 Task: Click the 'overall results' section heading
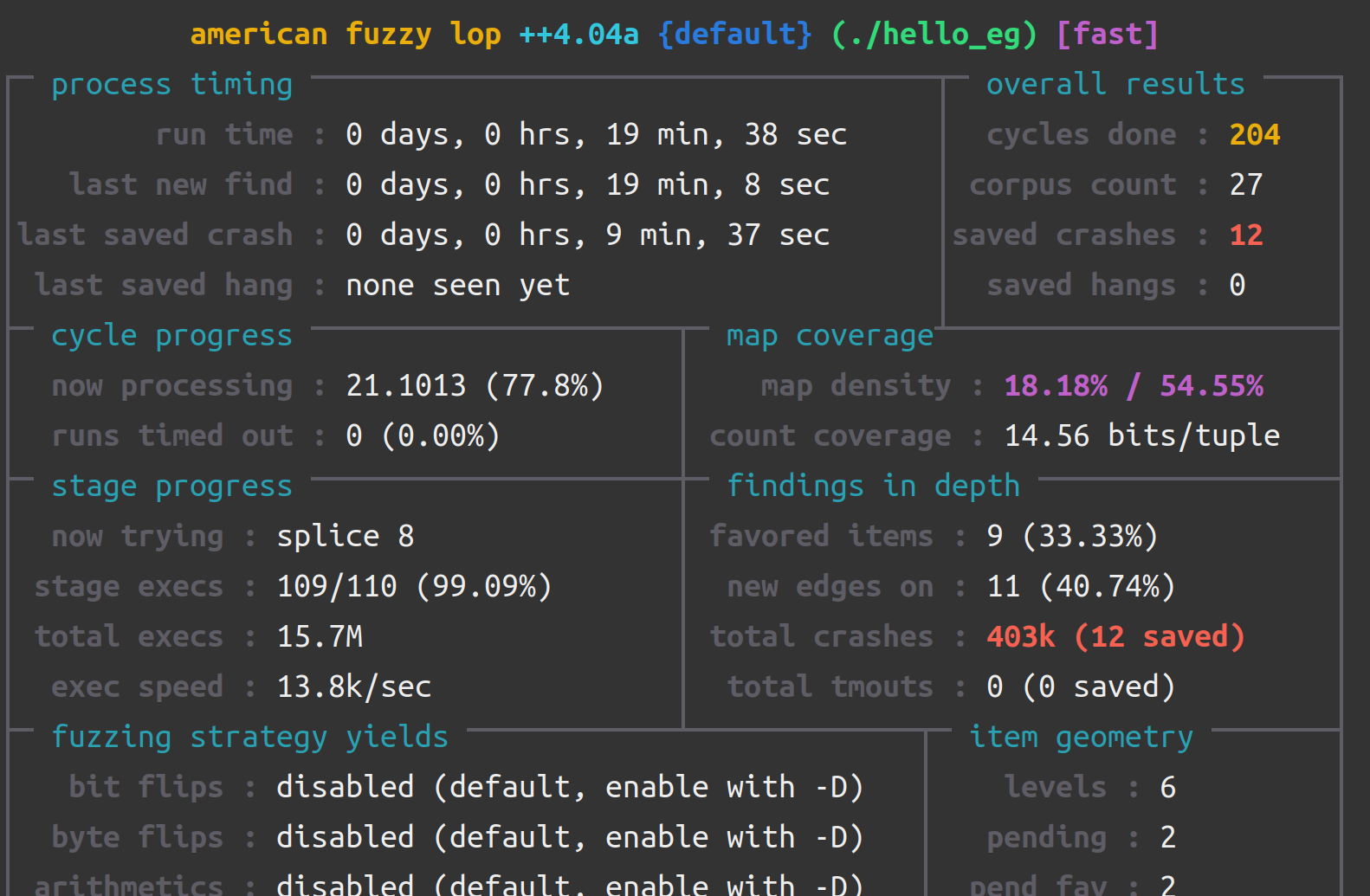[x=1116, y=85]
